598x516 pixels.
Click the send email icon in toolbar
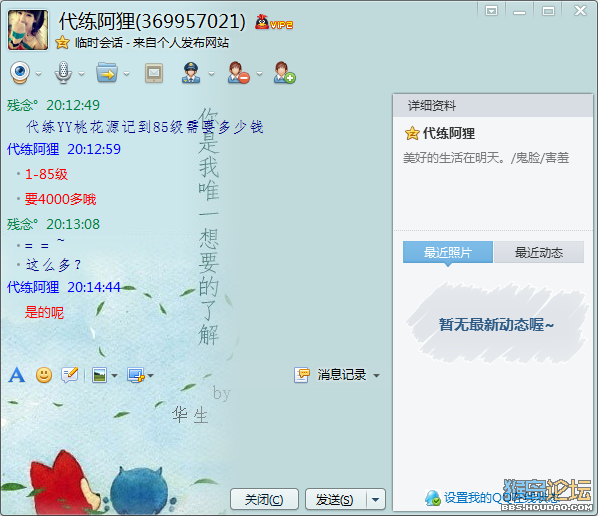tap(154, 72)
